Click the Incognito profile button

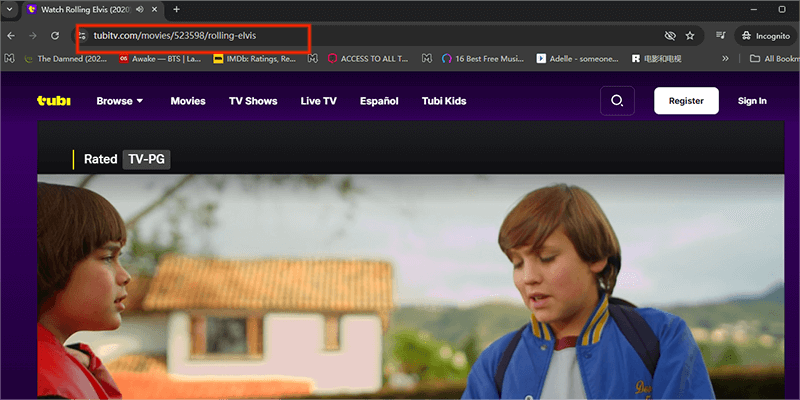[x=766, y=36]
